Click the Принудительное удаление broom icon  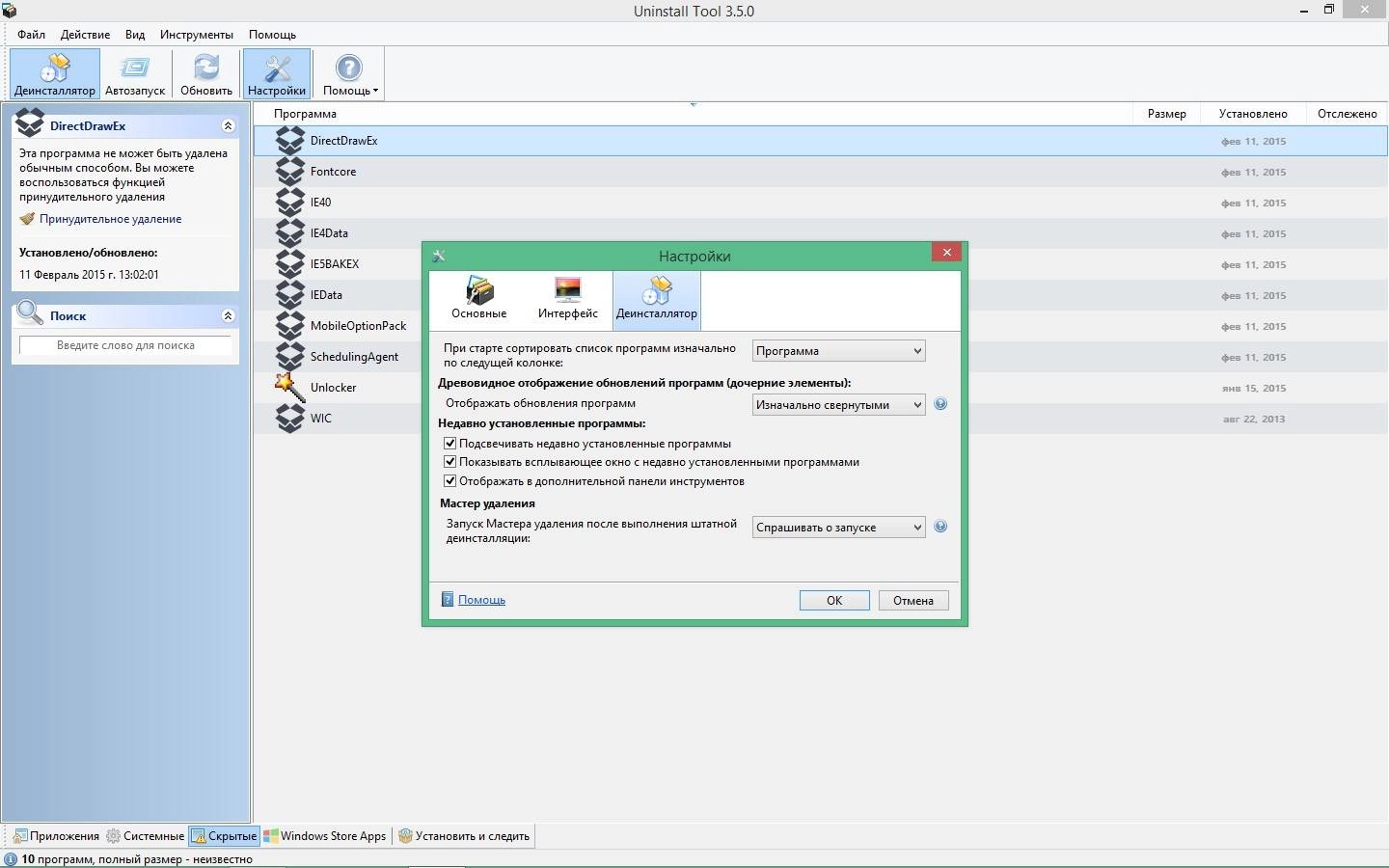click(x=27, y=219)
